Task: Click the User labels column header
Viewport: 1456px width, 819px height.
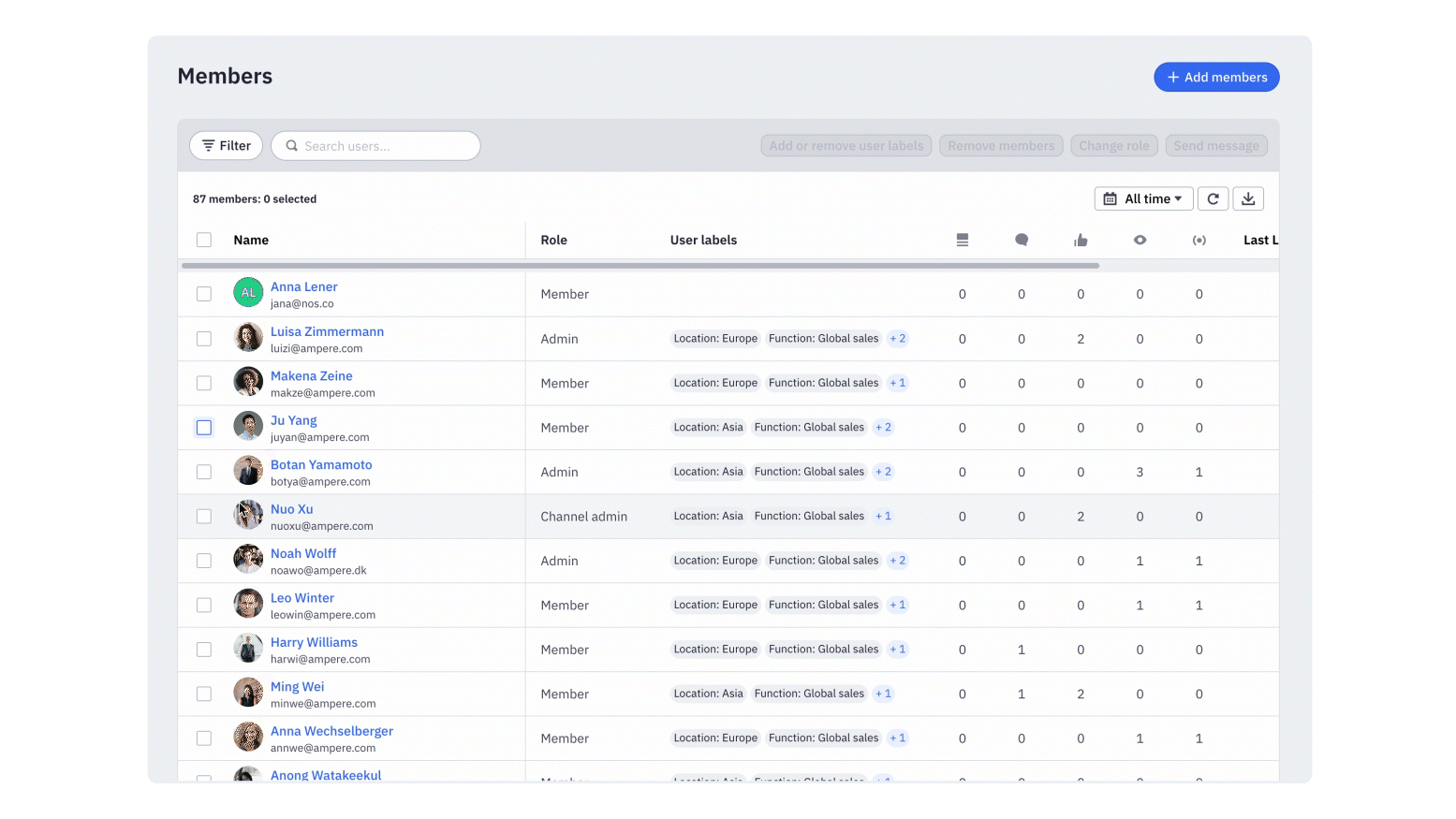Action: click(703, 241)
